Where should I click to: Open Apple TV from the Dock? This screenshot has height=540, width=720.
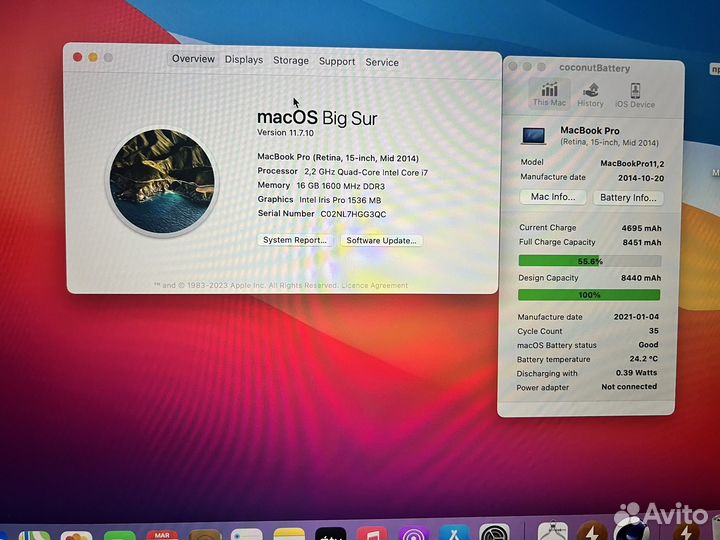click(331, 534)
